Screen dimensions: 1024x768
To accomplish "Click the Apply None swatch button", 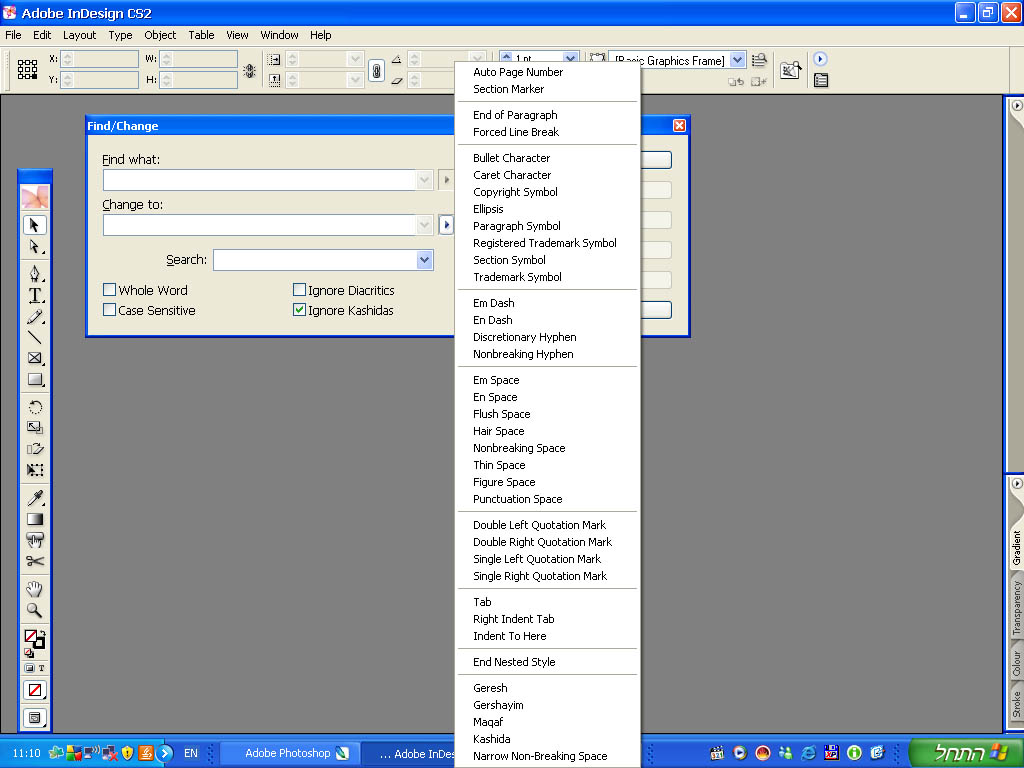I will 35,690.
